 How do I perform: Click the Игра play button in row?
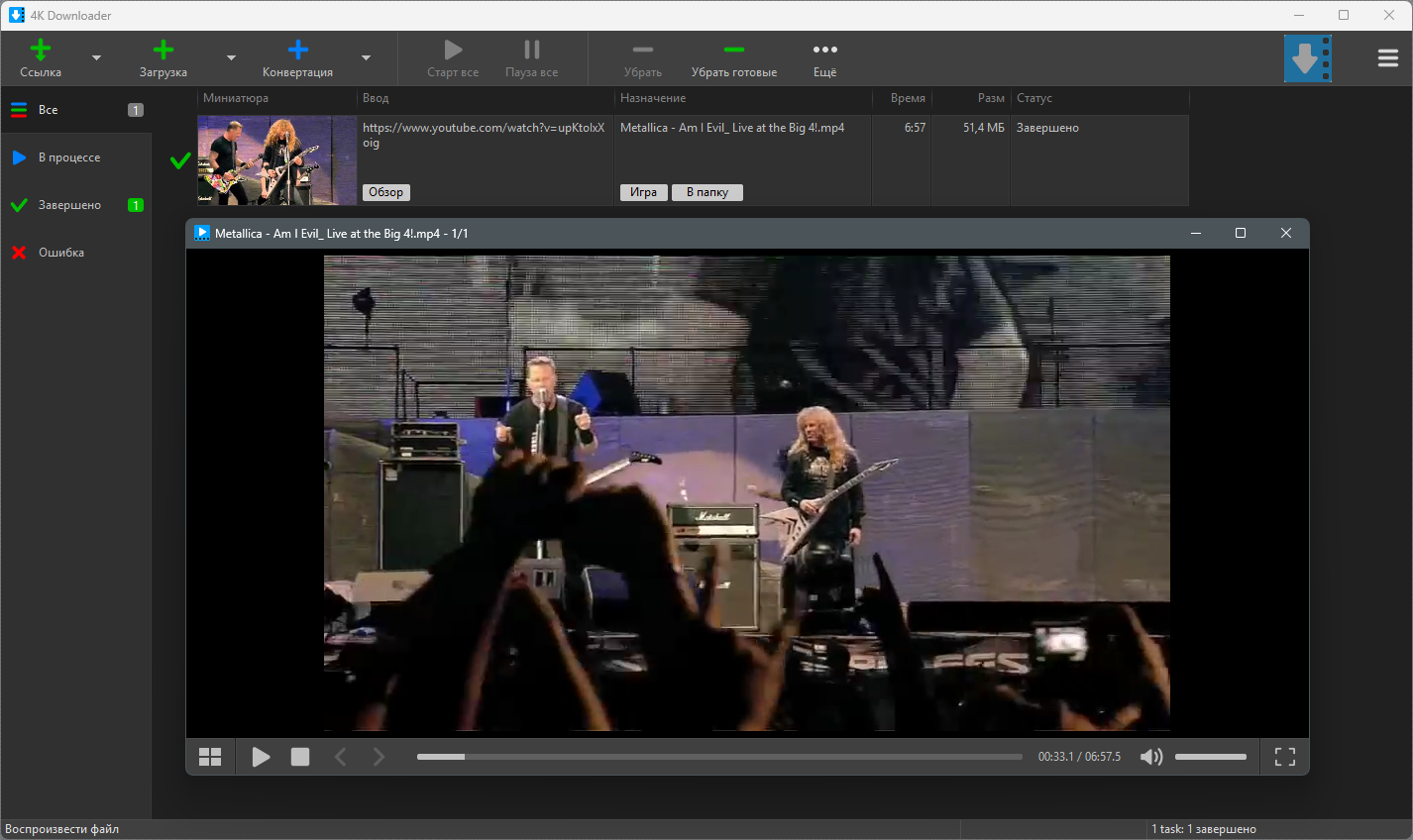click(x=644, y=192)
